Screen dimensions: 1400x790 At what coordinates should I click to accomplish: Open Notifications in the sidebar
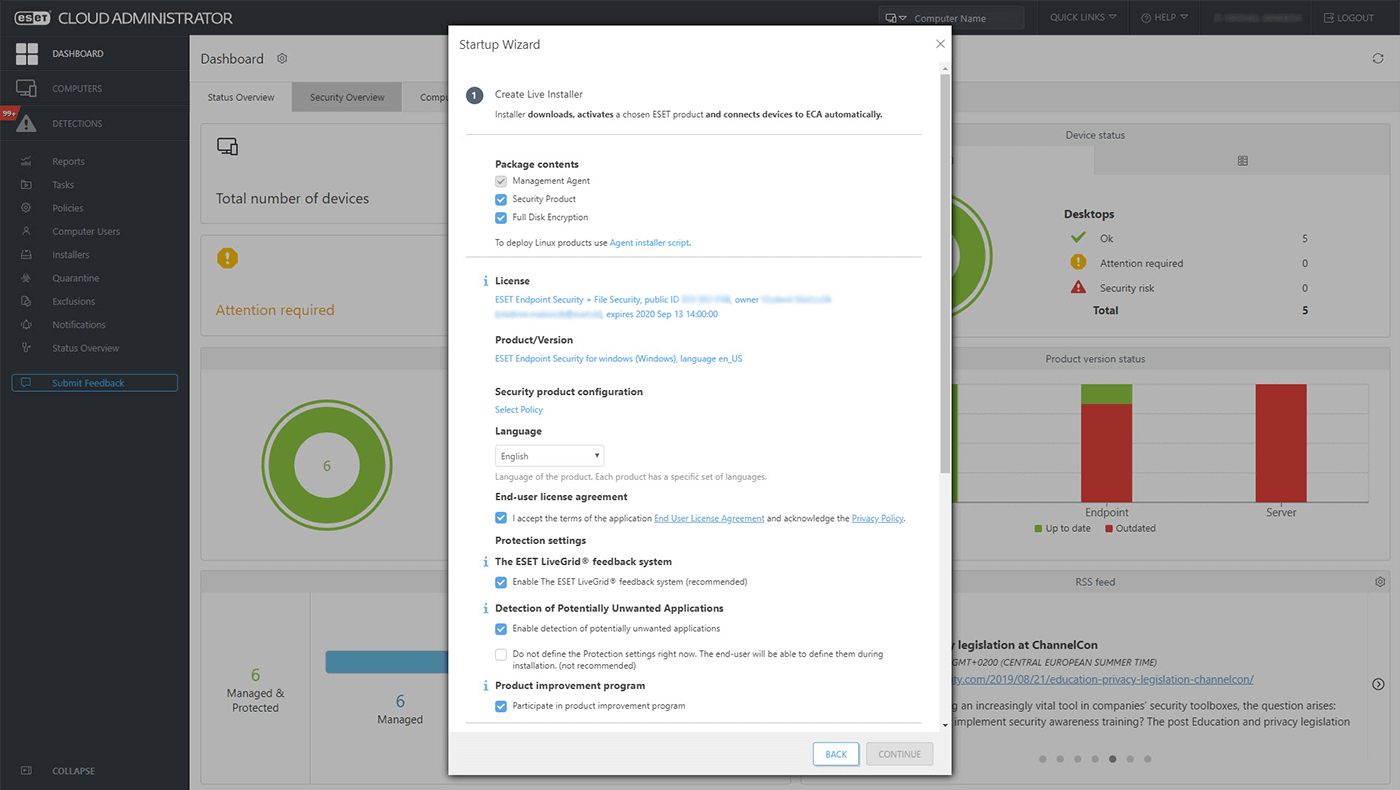pyautogui.click(x=79, y=325)
